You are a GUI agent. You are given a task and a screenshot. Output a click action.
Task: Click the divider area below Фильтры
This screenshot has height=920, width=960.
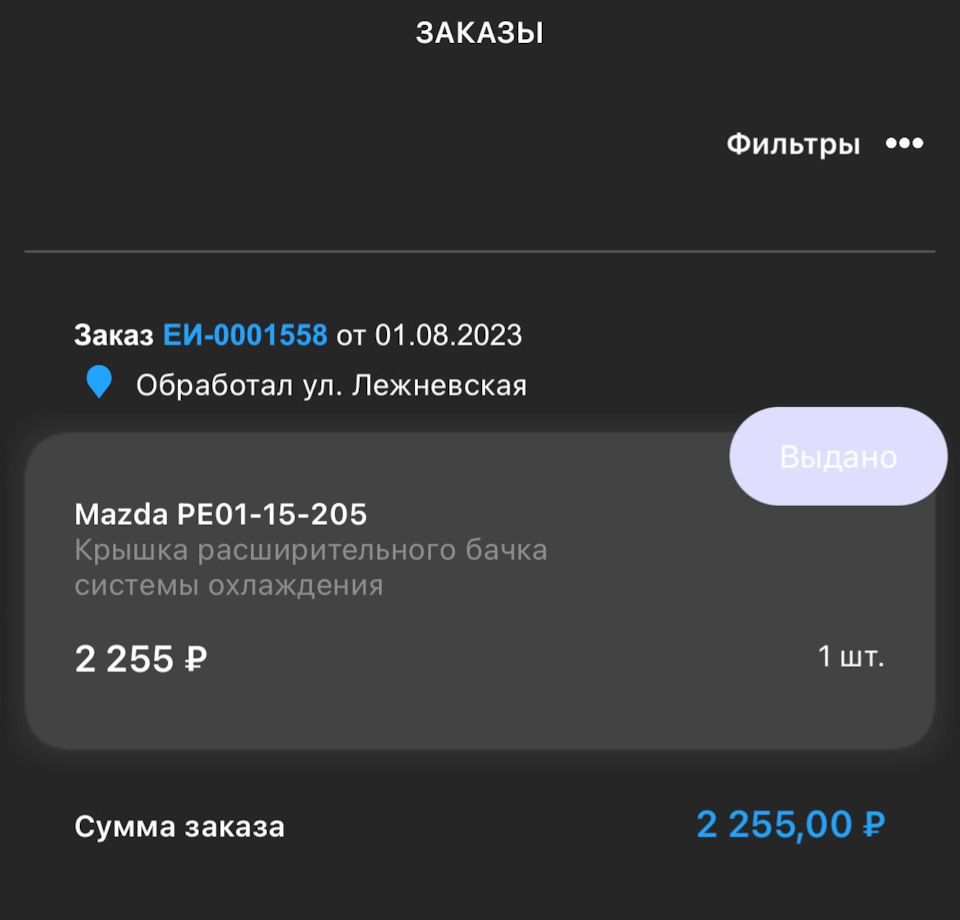tap(480, 249)
